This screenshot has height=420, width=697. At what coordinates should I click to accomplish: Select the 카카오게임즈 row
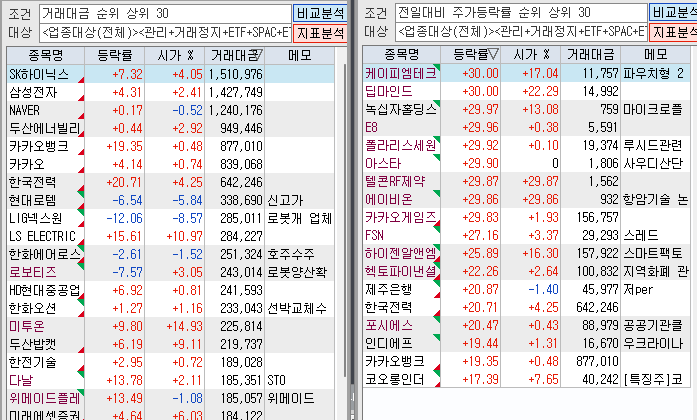click(x=526, y=217)
